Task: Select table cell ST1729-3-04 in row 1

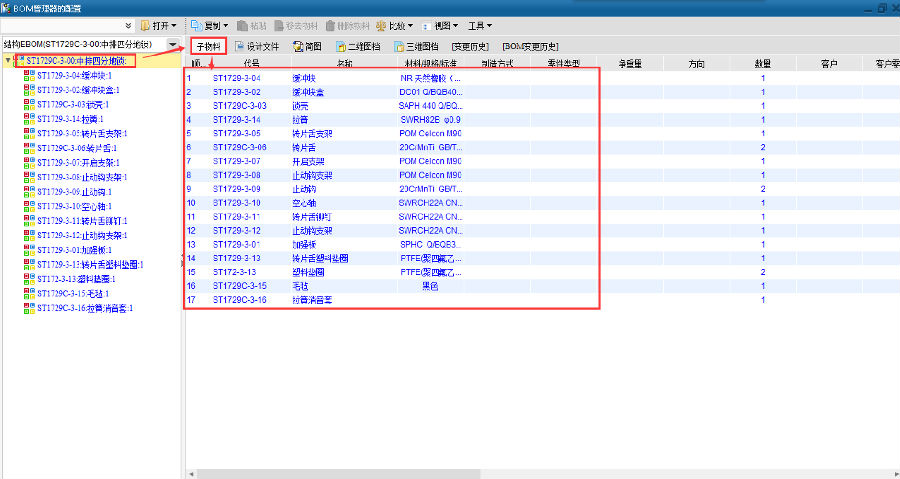Action: [236, 78]
